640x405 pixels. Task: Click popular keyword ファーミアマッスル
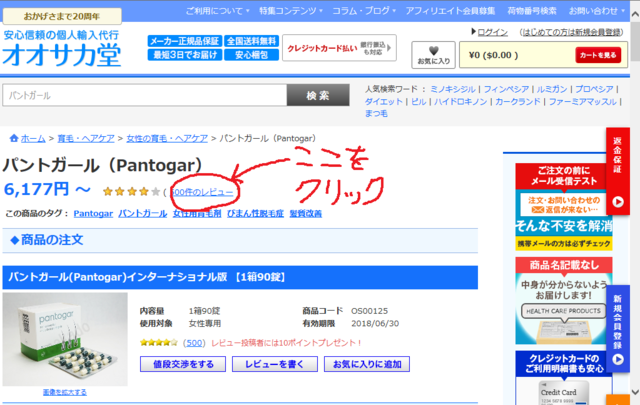coord(582,102)
